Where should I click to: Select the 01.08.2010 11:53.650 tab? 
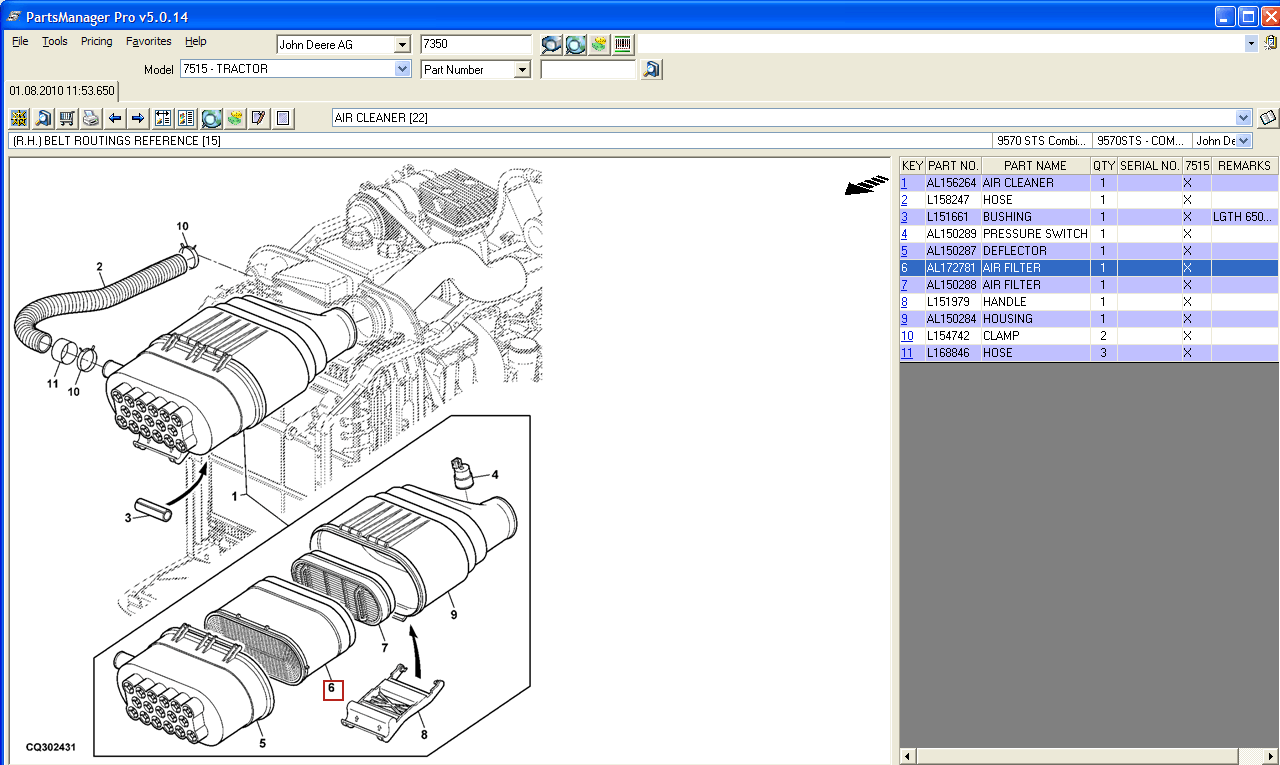click(x=62, y=91)
